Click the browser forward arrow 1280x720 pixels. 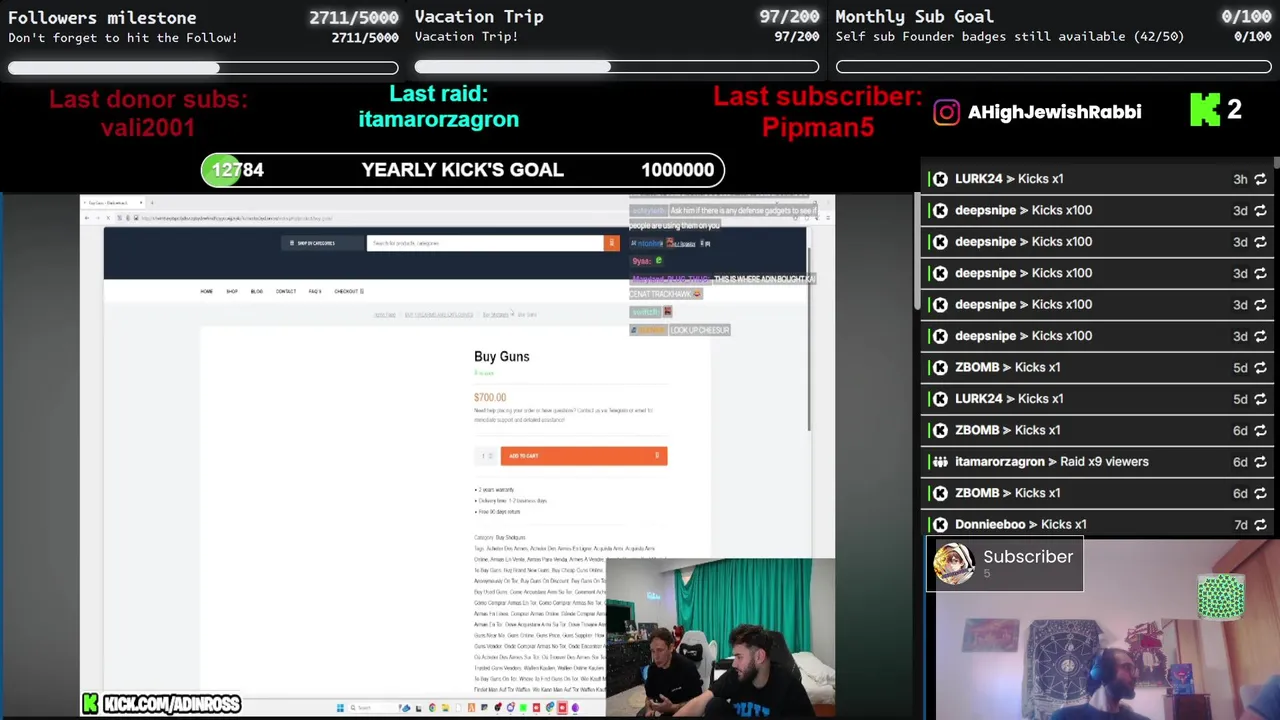coord(97,218)
